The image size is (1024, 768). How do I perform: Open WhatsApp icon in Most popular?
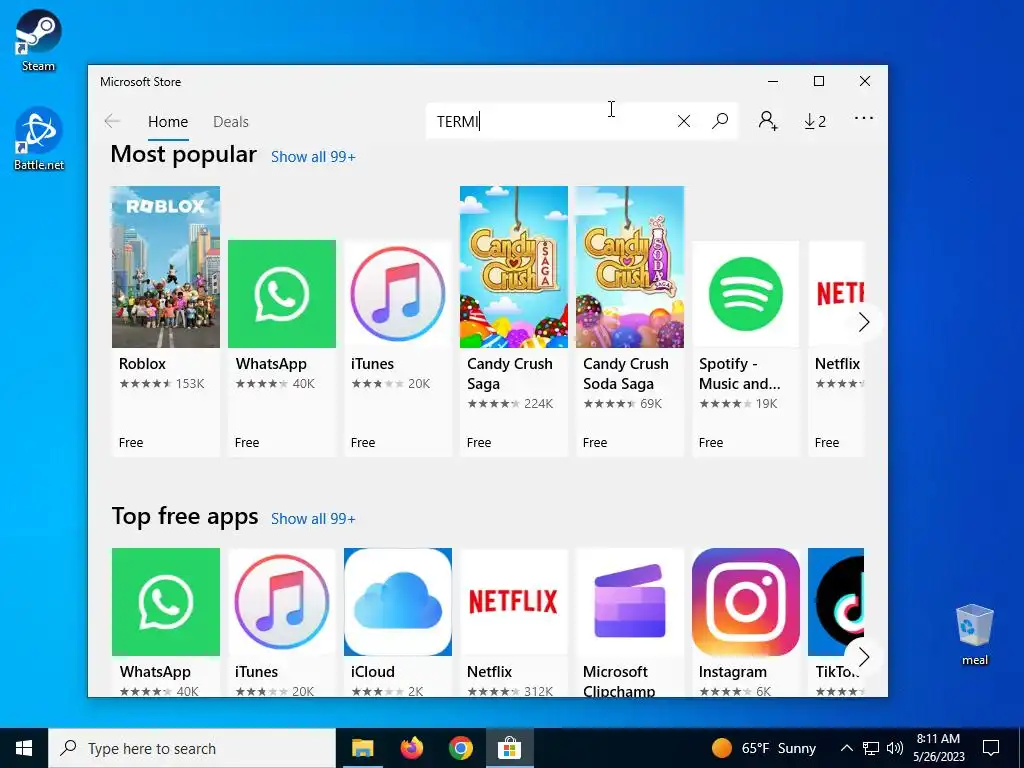(x=282, y=294)
